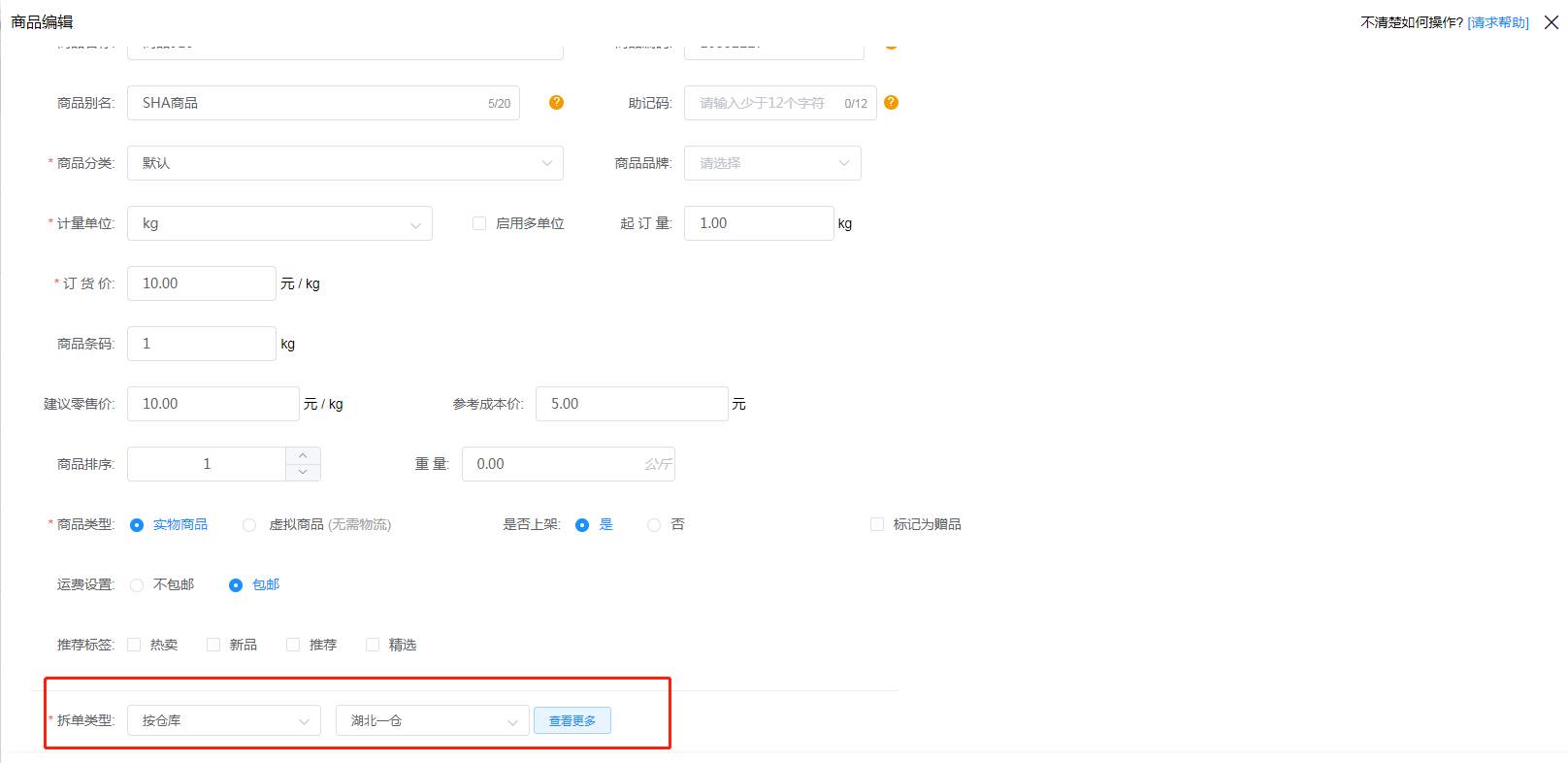1568x764 pixels.
Task: Select the 虚拟商品 radio option
Action: (x=249, y=525)
